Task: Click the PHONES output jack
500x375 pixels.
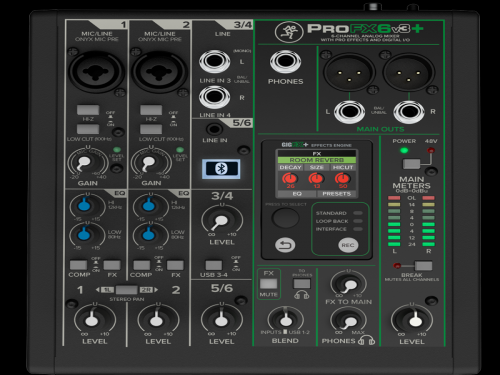Action: (x=285, y=62)
